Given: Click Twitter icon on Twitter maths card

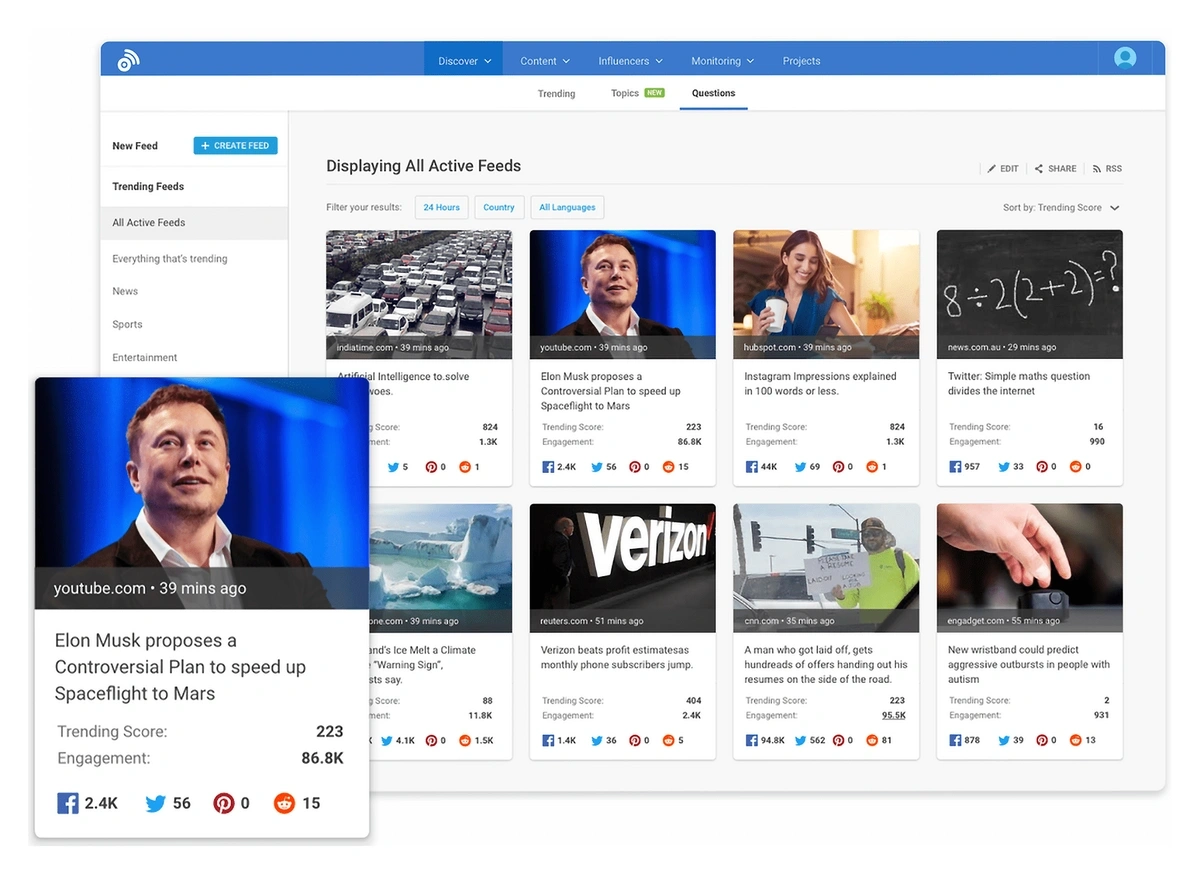Looking at the screenshot, I should click(x=1004, y=467).
